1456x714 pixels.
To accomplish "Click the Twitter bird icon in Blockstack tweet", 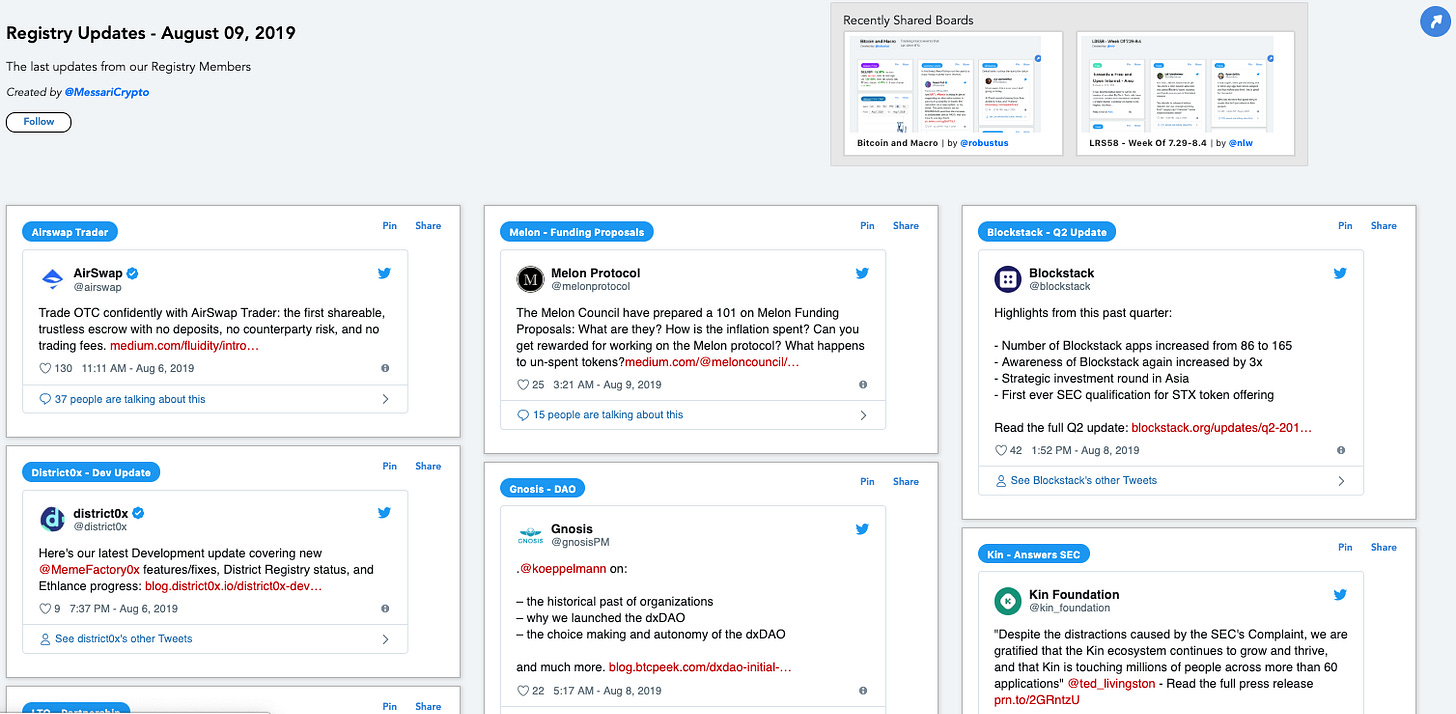I will point(1340,273).
